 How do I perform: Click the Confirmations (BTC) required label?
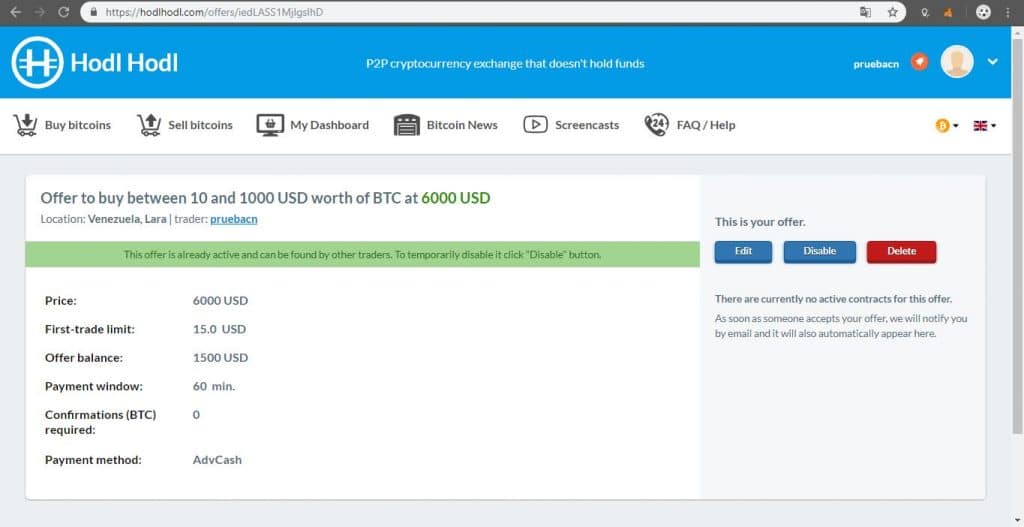coord(101,422)
